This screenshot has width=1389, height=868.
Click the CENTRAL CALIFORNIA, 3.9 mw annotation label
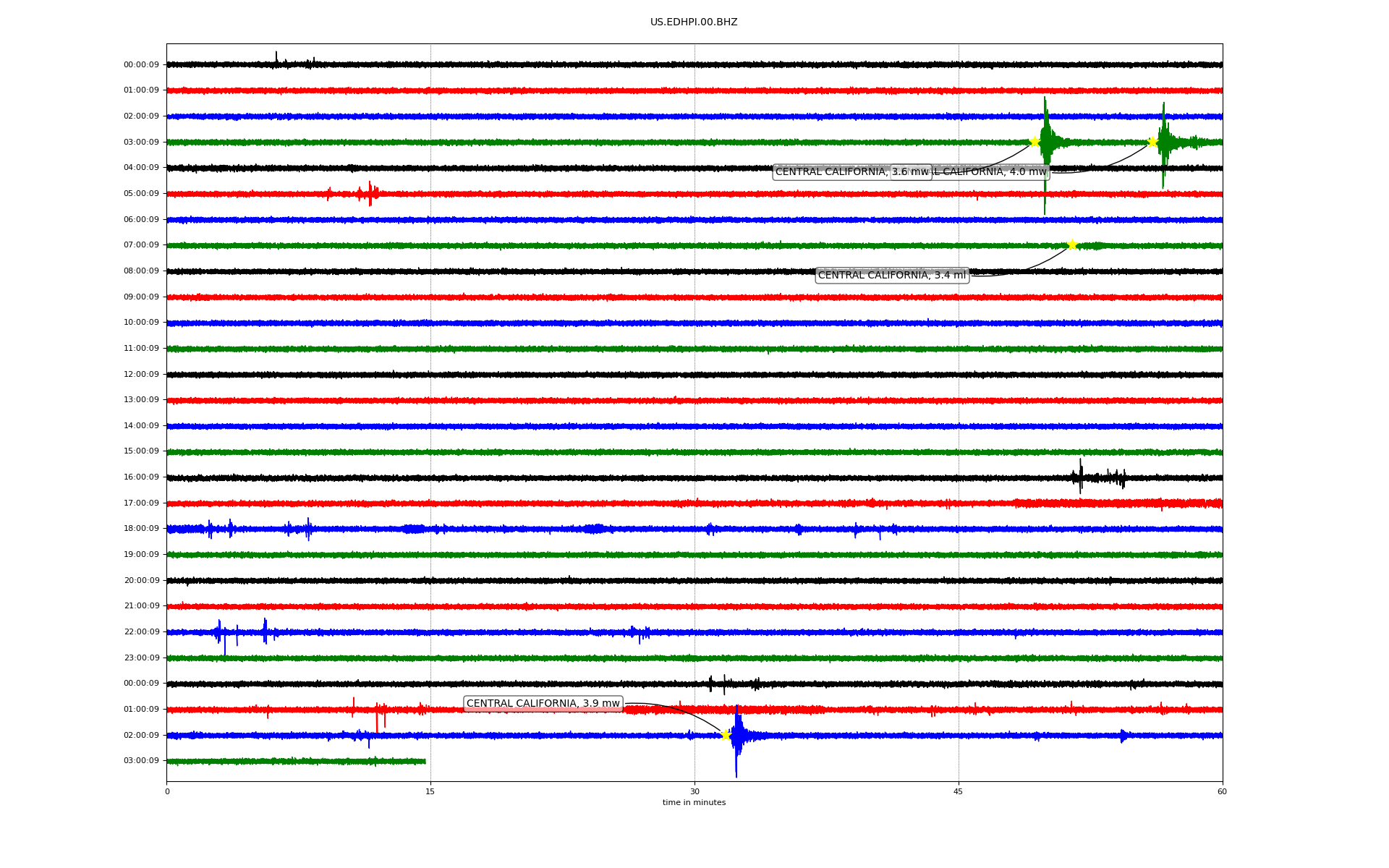tap(543, 704)
